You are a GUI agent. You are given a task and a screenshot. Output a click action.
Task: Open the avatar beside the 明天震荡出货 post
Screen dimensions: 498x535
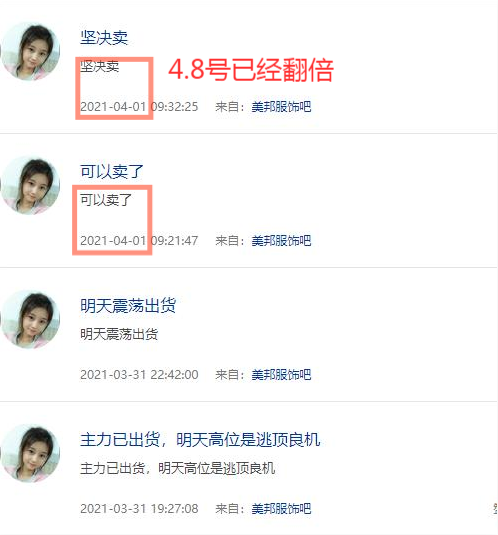coord(30,319)
